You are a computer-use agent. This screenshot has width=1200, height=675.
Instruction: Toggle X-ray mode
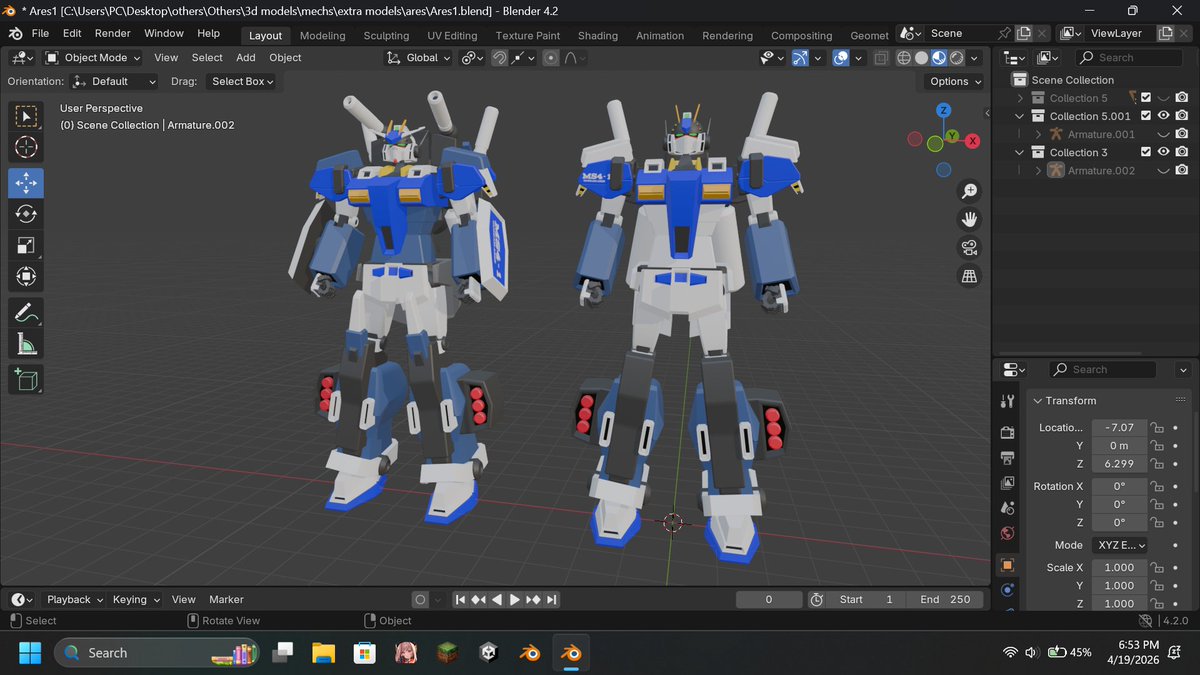(x=880, y=58)
